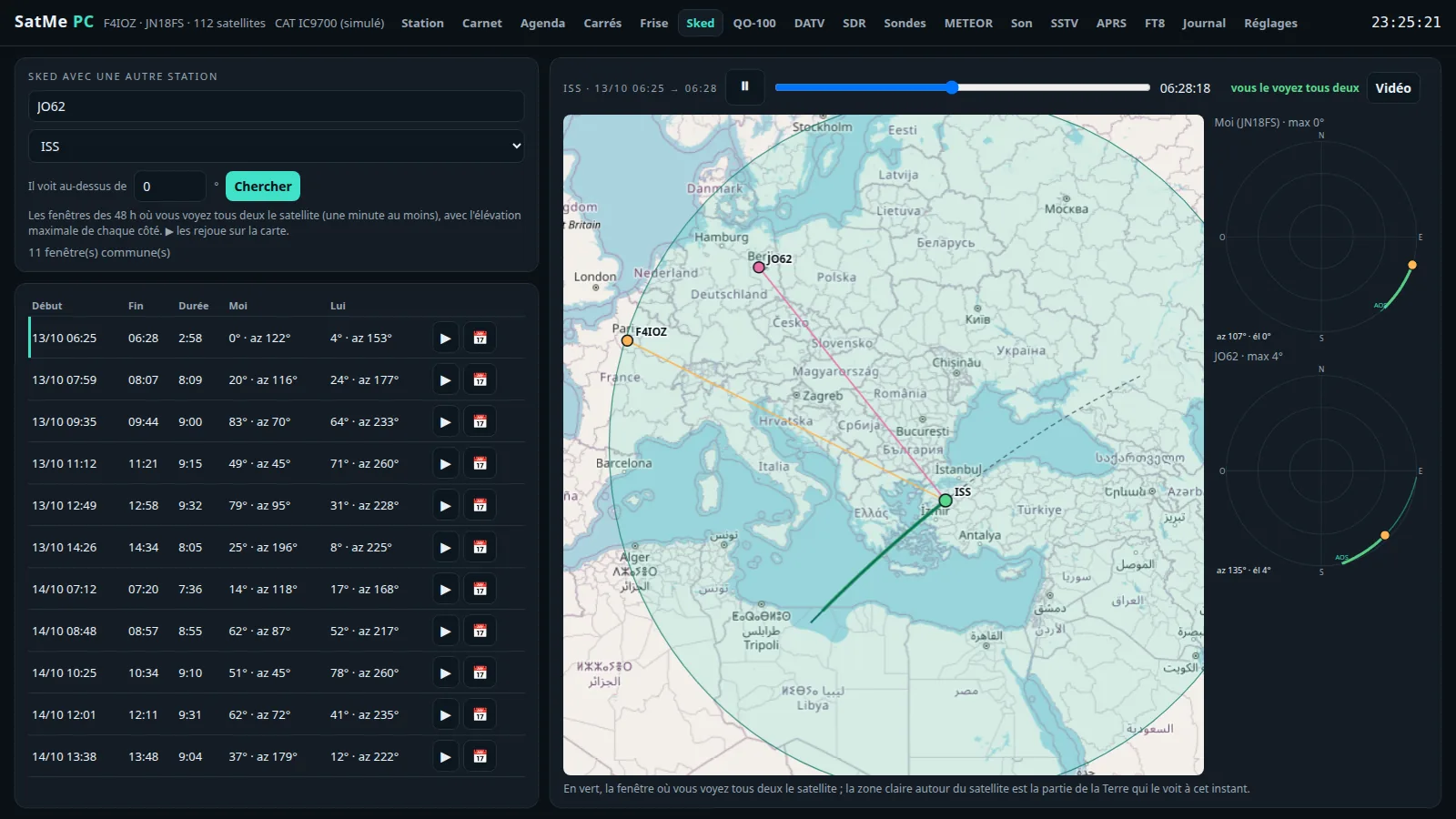This screenshot has height=819, width=1456.
Task: Click the ISS satellite marker on the map
Action: (x=945, y=500)
